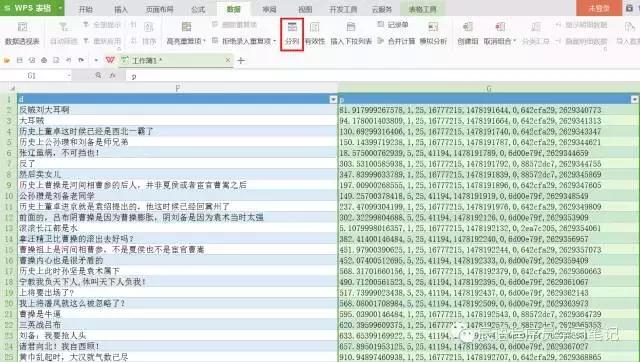Screen dimensions: 640x362
Task: Switch to the 云服务 ribbon tab
Action: tap(382, 9)
